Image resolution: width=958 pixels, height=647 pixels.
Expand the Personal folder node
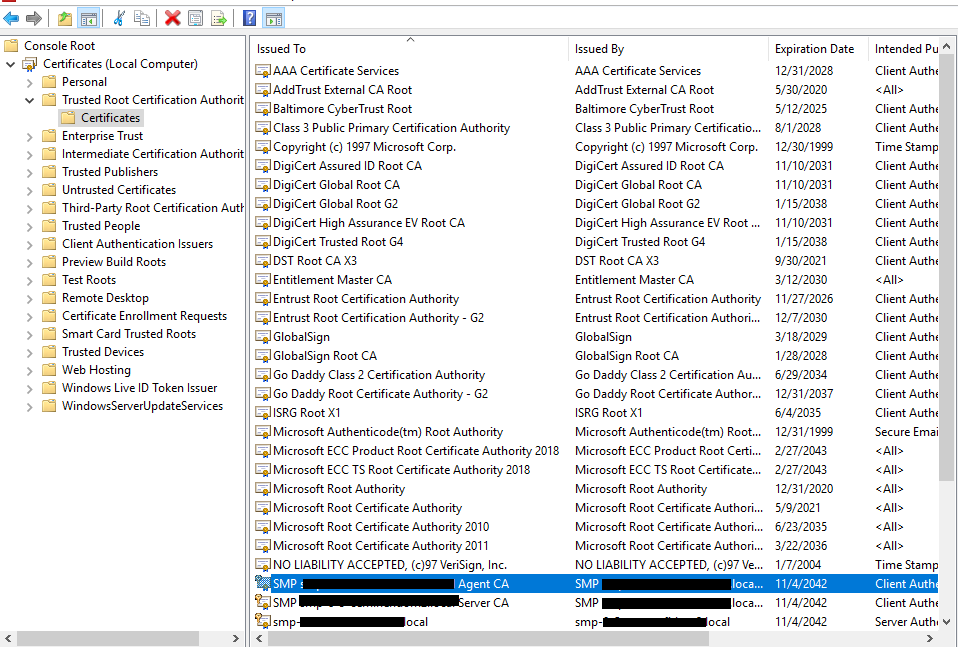click(29, 82)
